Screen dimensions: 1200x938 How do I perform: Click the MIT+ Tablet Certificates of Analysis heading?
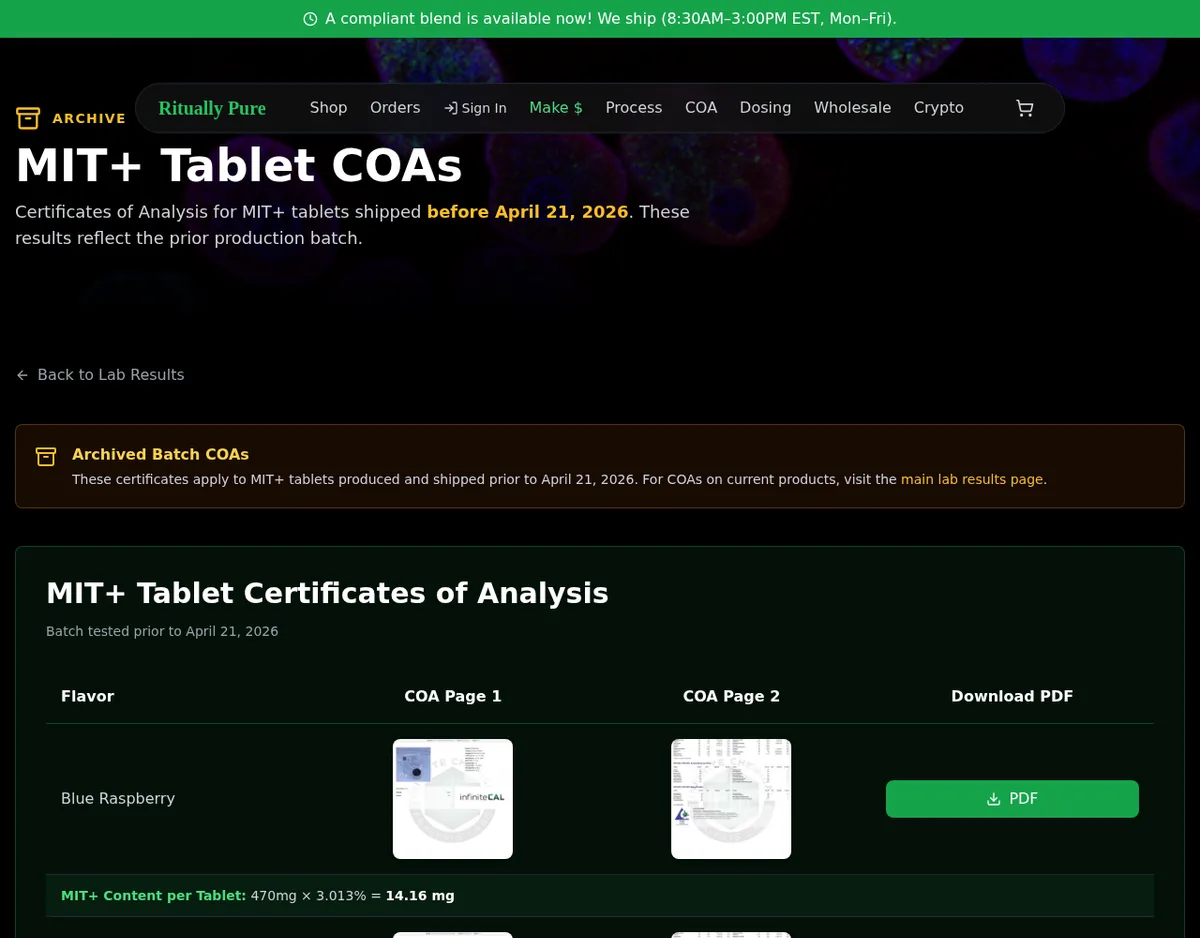pos(327,593)
